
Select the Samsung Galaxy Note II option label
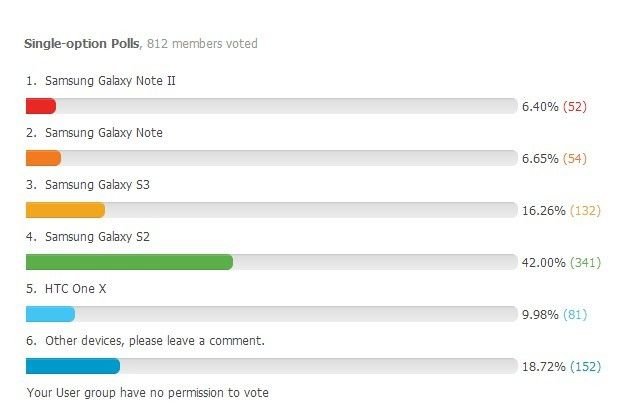point(110,81)
